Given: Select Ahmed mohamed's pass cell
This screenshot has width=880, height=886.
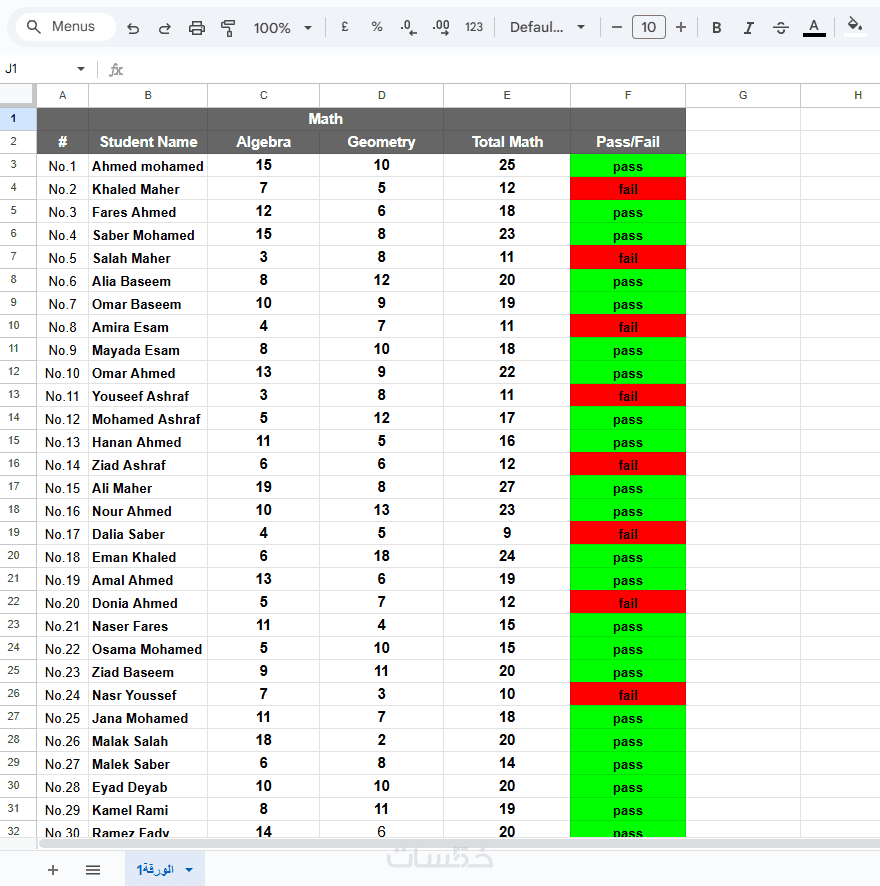Looking at the screenshot, I should click(628, 166).
